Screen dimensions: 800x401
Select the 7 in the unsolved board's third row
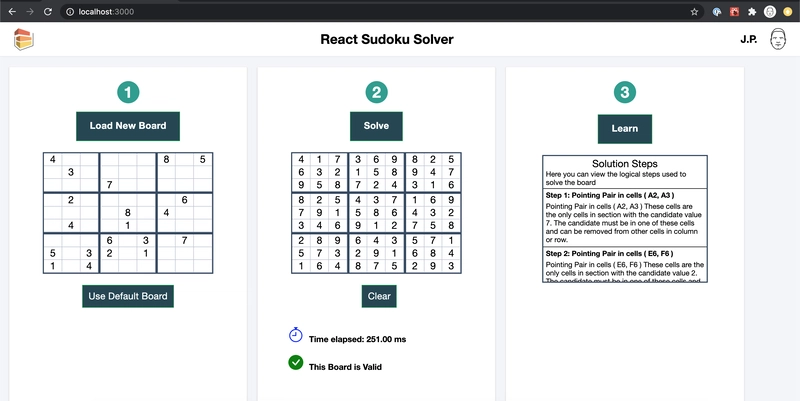coord(109,184)
